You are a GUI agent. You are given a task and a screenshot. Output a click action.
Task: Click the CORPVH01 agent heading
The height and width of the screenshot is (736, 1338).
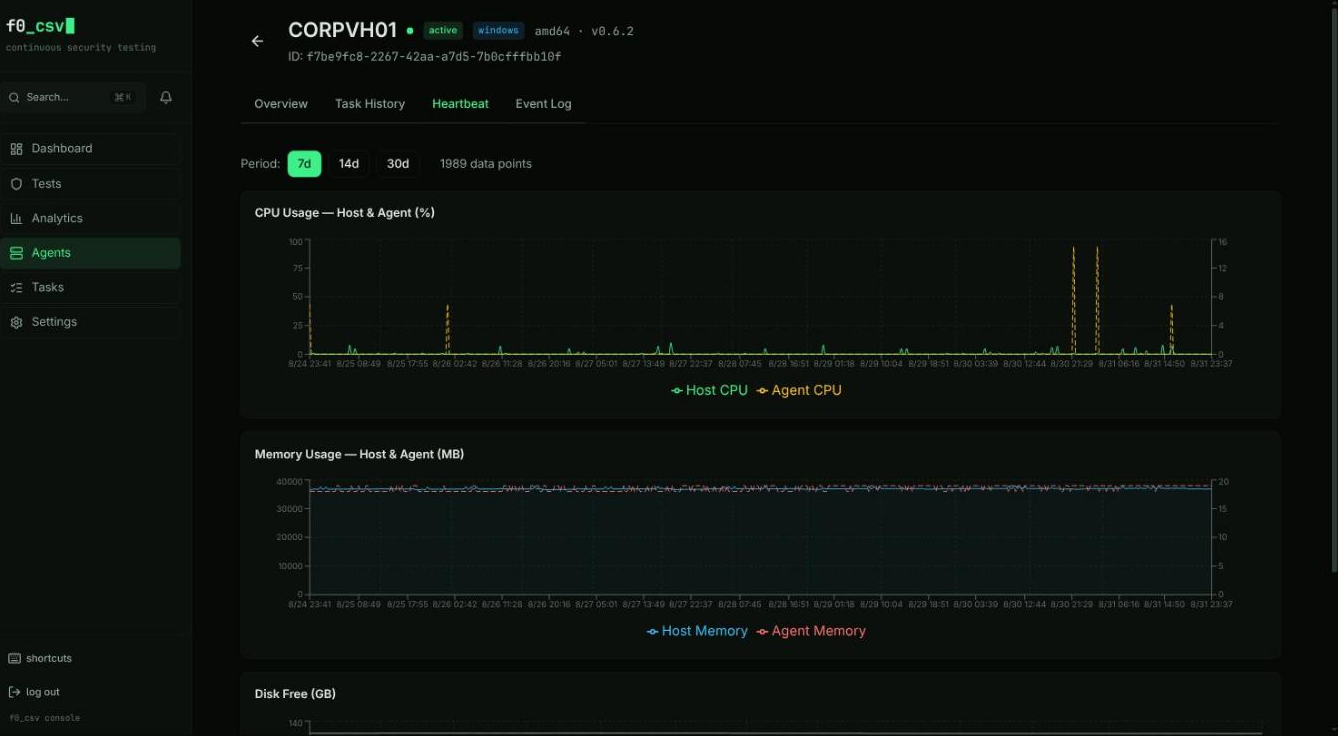pyautogui.click(x=343, y=31)
